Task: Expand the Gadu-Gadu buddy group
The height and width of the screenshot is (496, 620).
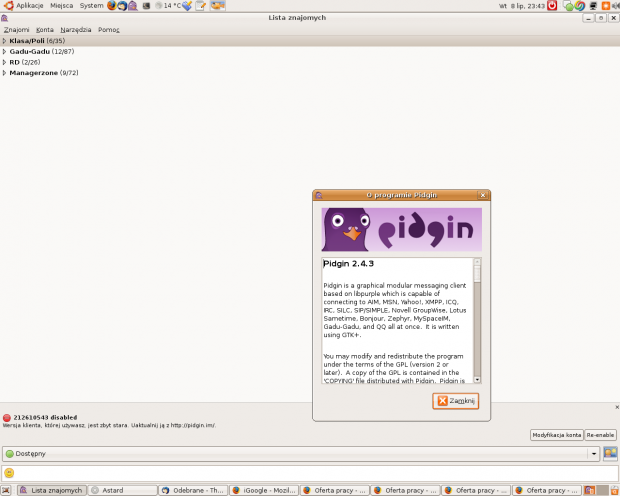Action: point(4,51)
